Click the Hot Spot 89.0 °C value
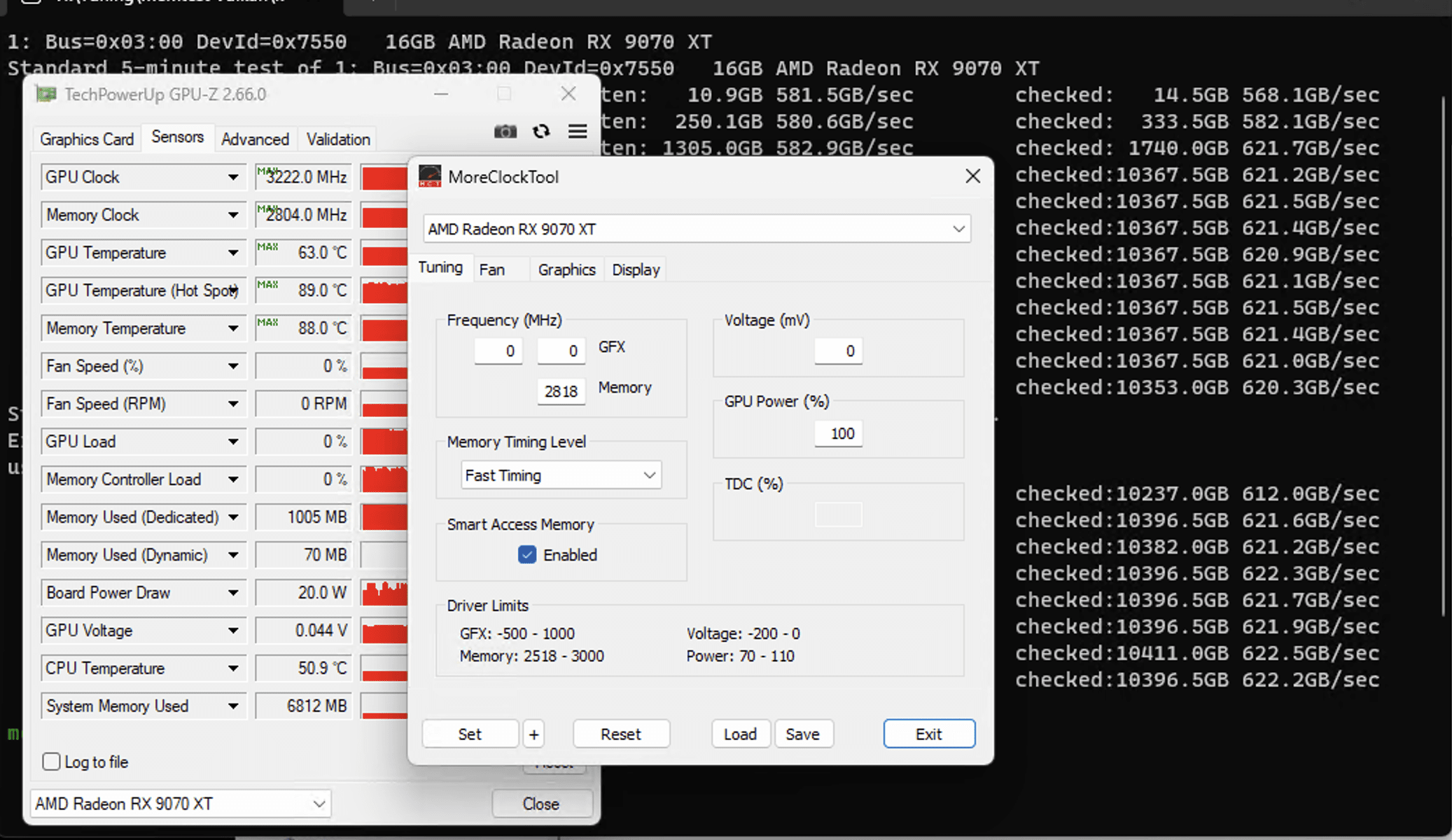Viewport: 1452px width, 840px height. pos(303,290)
